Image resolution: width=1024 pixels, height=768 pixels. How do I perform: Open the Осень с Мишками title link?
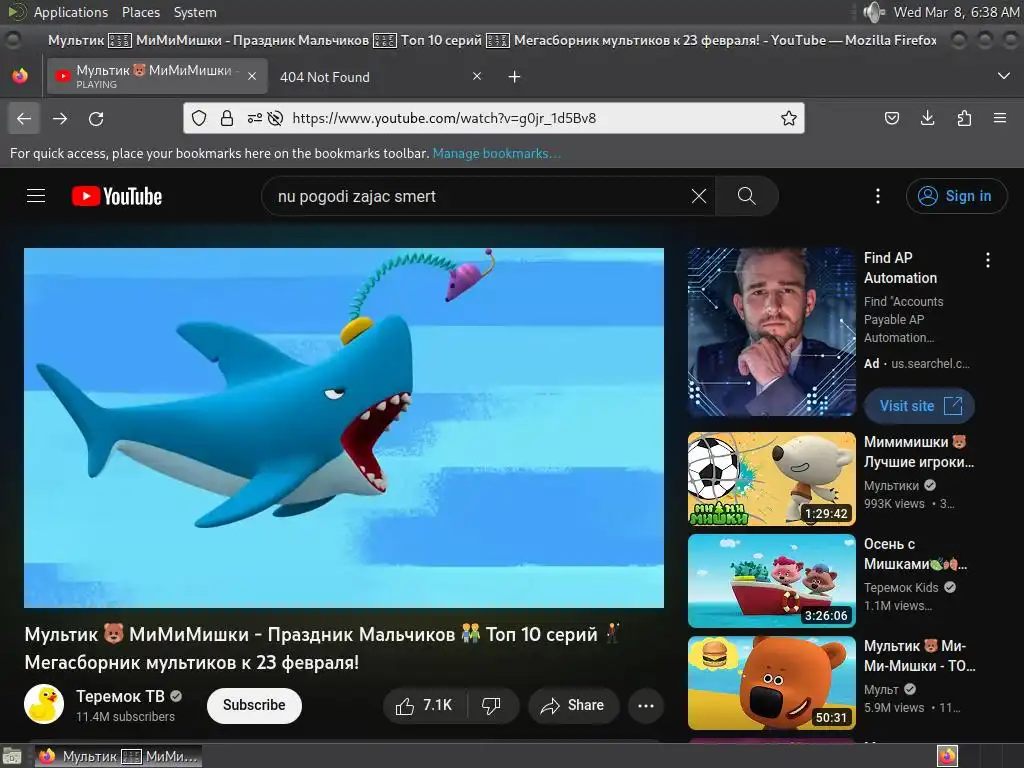coord(915,554)
